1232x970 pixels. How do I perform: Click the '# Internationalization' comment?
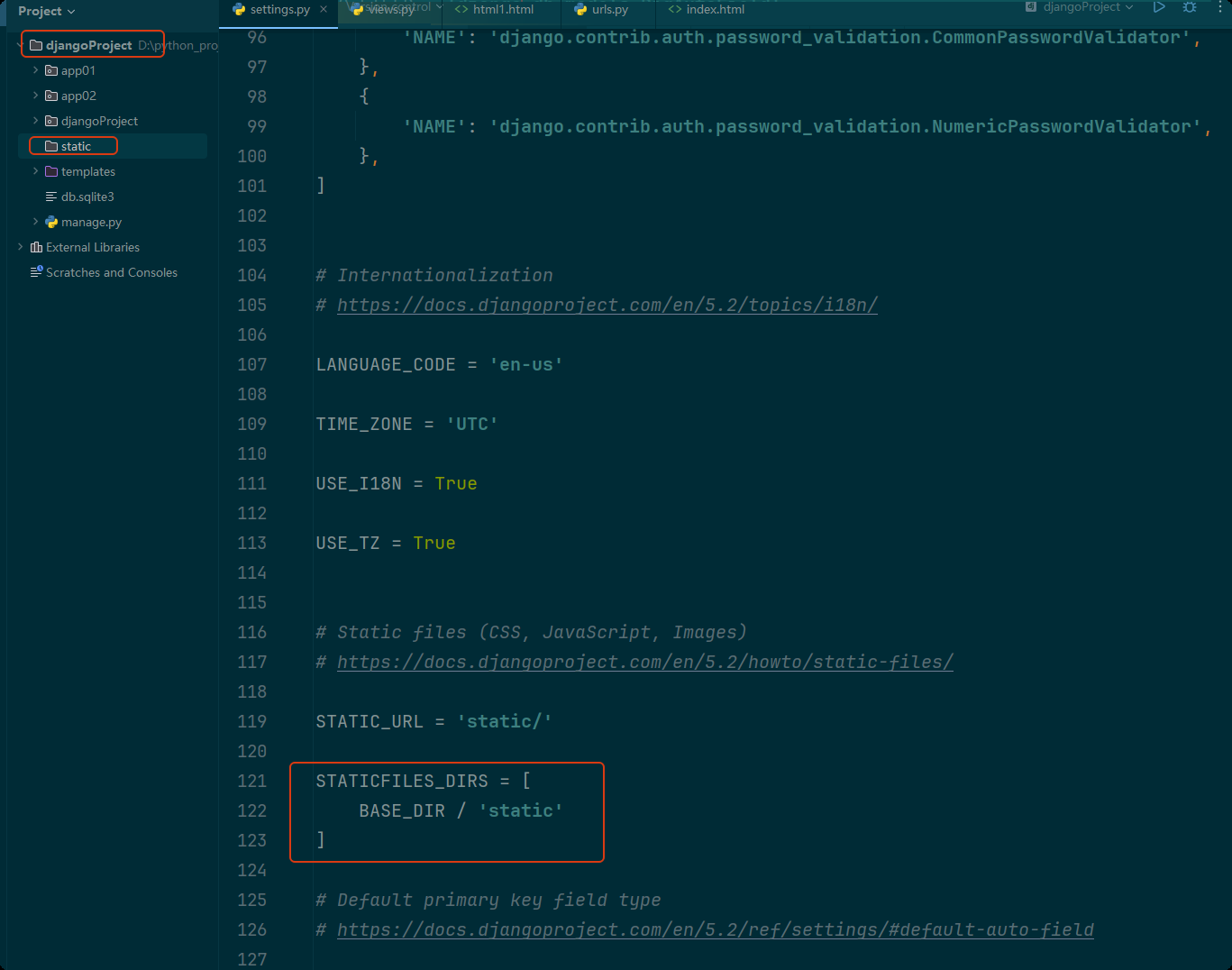pos(434,275)
